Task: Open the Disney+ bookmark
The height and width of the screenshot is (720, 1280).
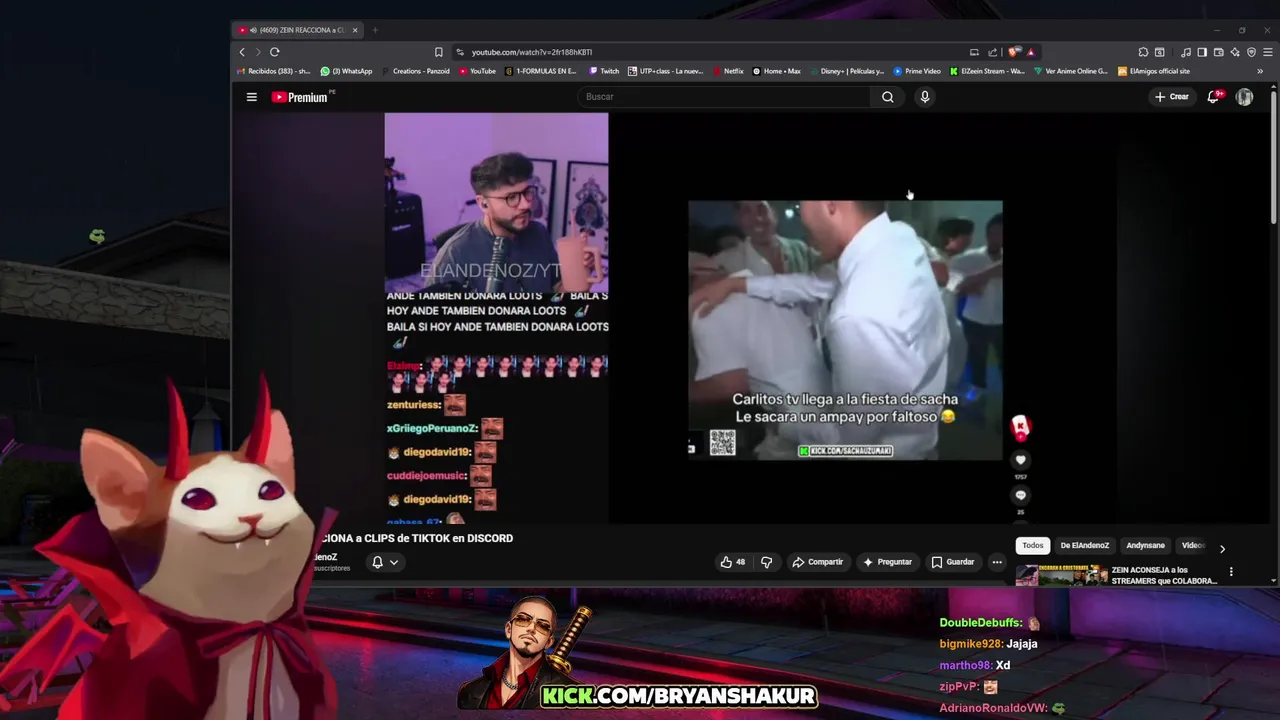Action: [847, 71]
